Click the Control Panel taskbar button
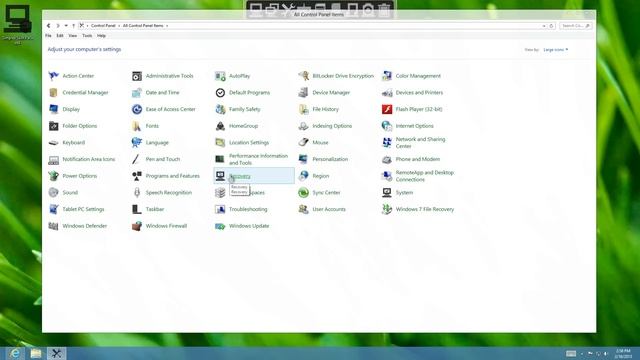Viewport: 640px width, 360px height. click(56, 353)
